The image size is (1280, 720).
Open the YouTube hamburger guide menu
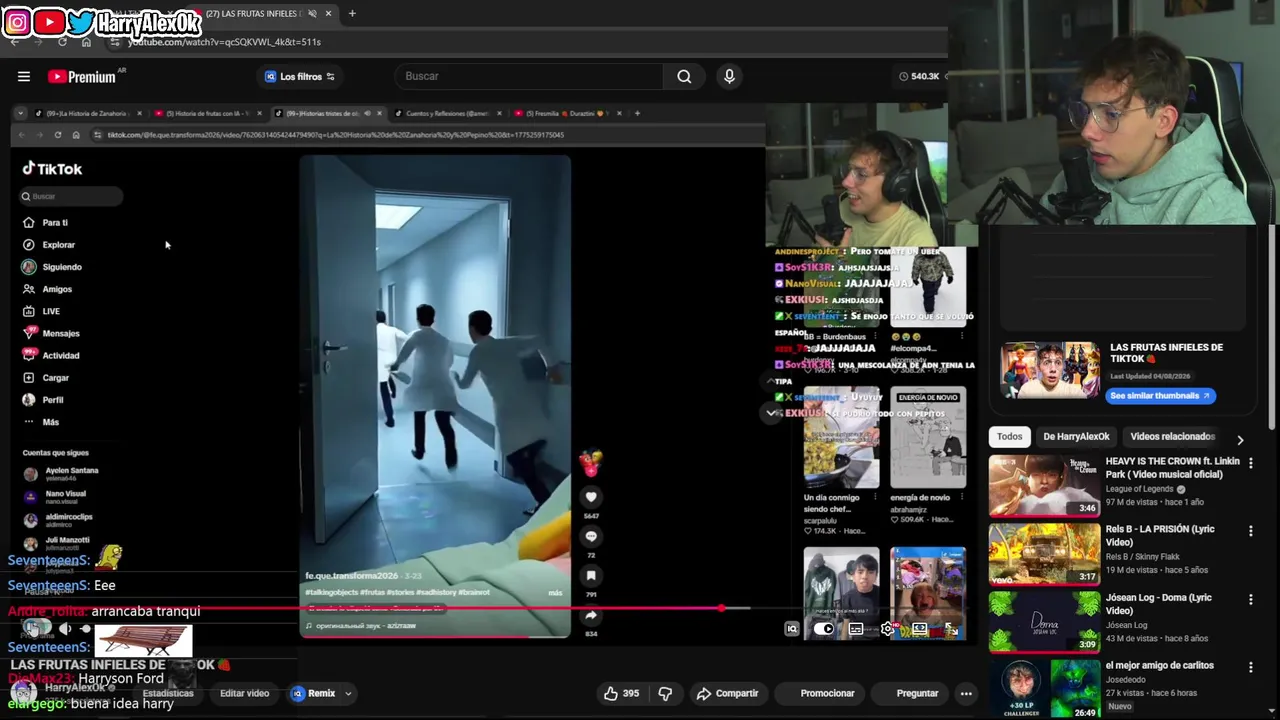click(24, 76)
